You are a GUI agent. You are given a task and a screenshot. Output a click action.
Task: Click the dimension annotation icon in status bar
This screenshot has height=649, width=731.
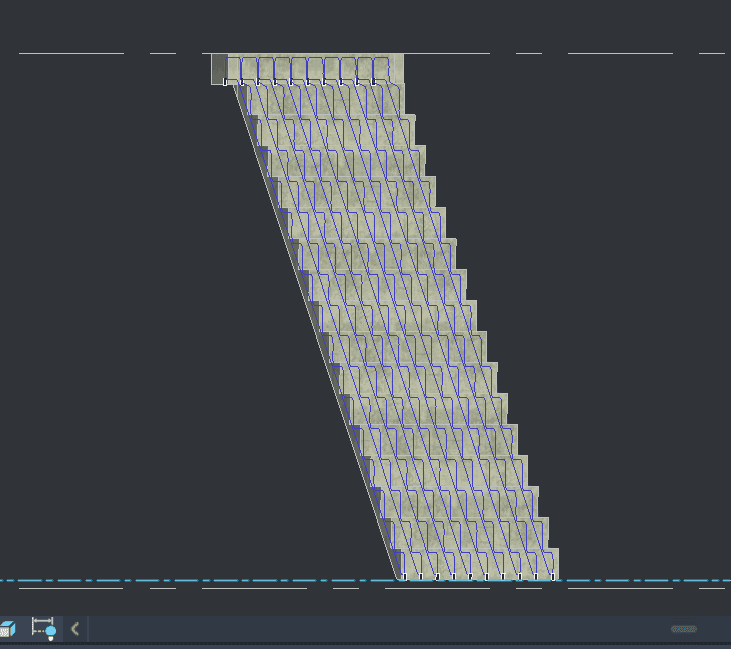pyautogui.click(x=43, y=628)
